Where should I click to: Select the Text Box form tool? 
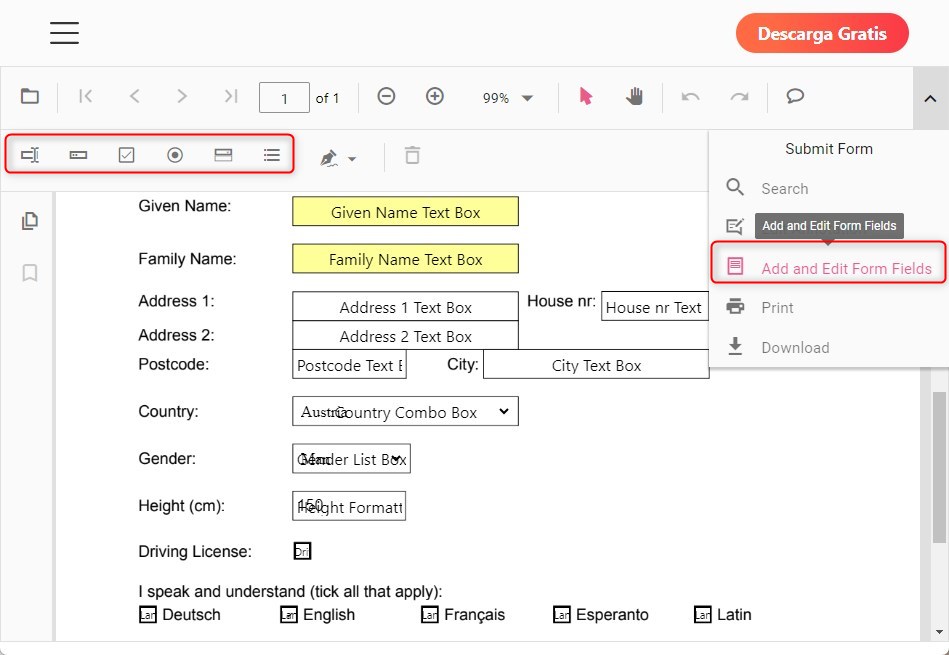click(x=78, y=154)
